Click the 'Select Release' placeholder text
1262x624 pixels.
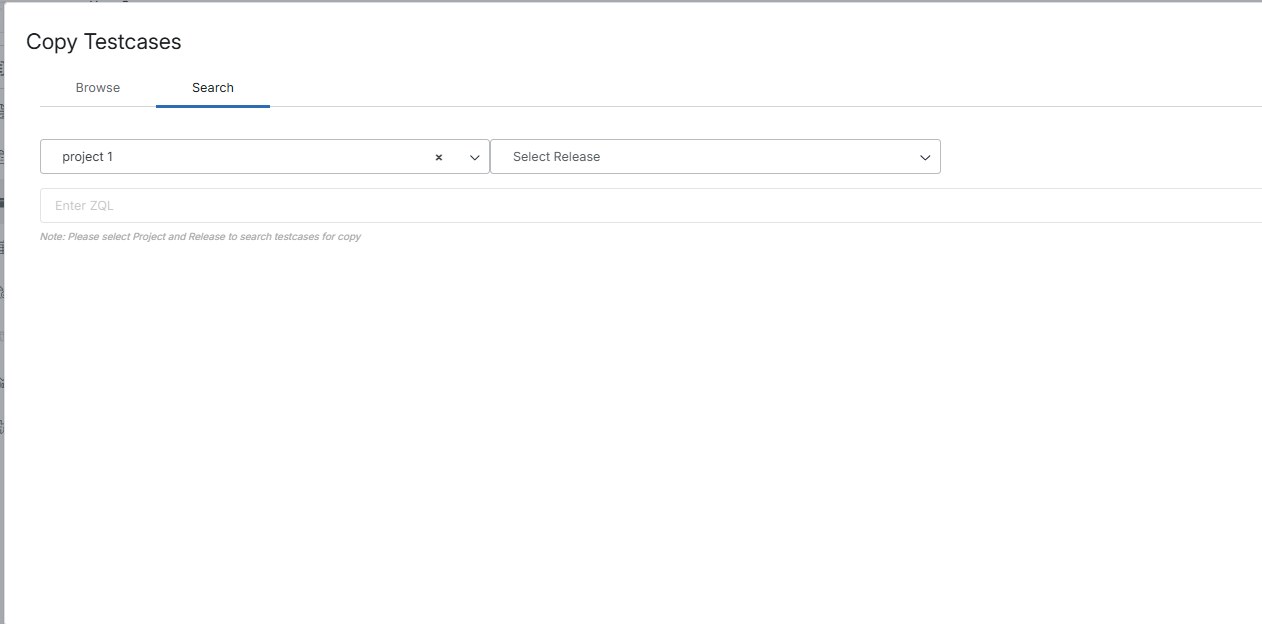tap(556, 157)
